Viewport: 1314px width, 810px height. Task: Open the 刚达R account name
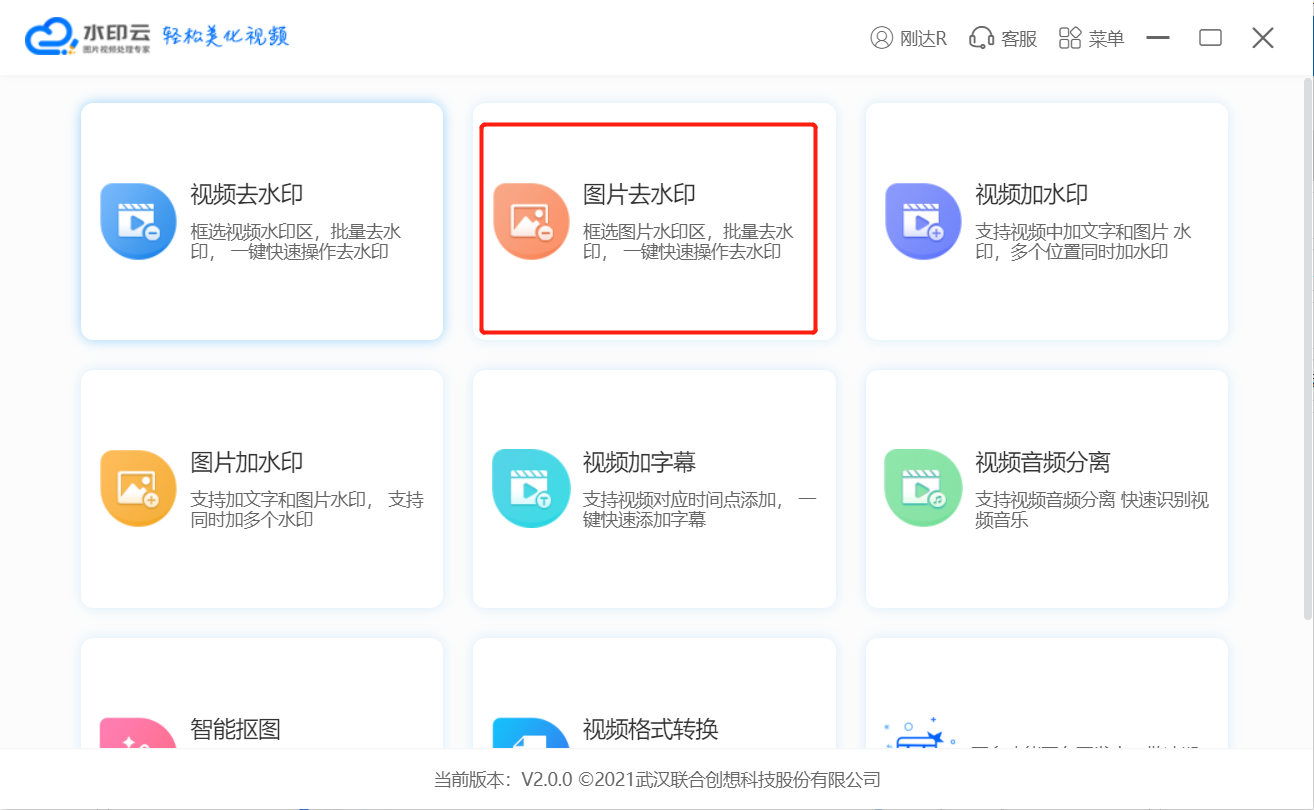923,39
